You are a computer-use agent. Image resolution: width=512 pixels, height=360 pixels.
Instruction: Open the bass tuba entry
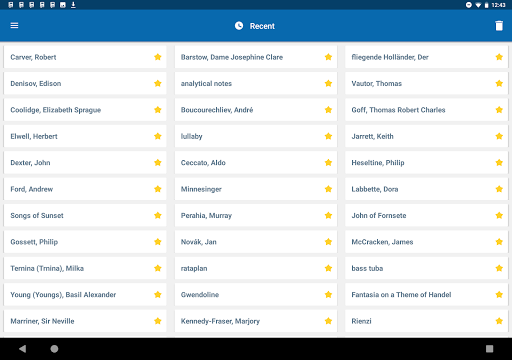[x=426, y=268]
